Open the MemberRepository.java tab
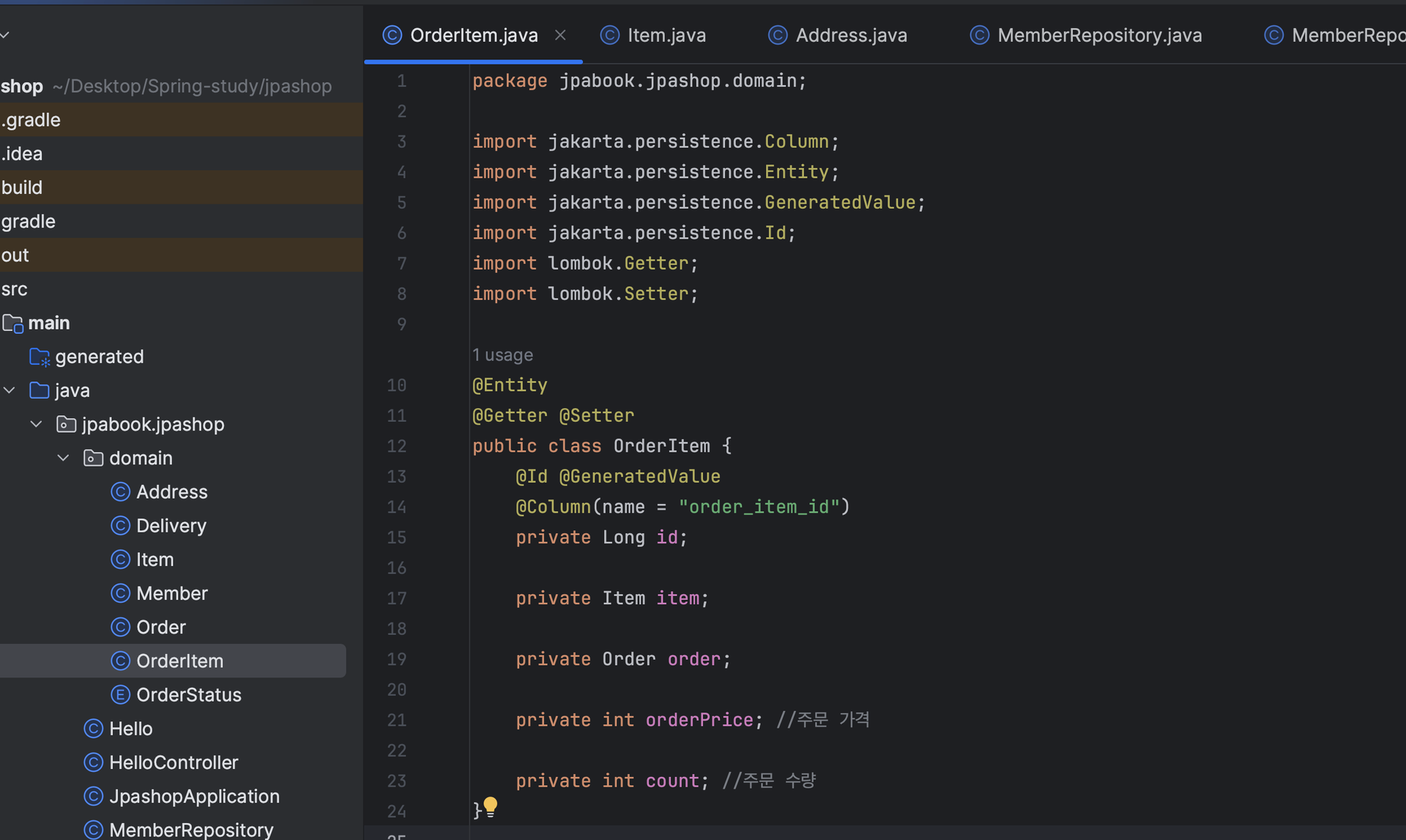 click(x=1086, y=35)
